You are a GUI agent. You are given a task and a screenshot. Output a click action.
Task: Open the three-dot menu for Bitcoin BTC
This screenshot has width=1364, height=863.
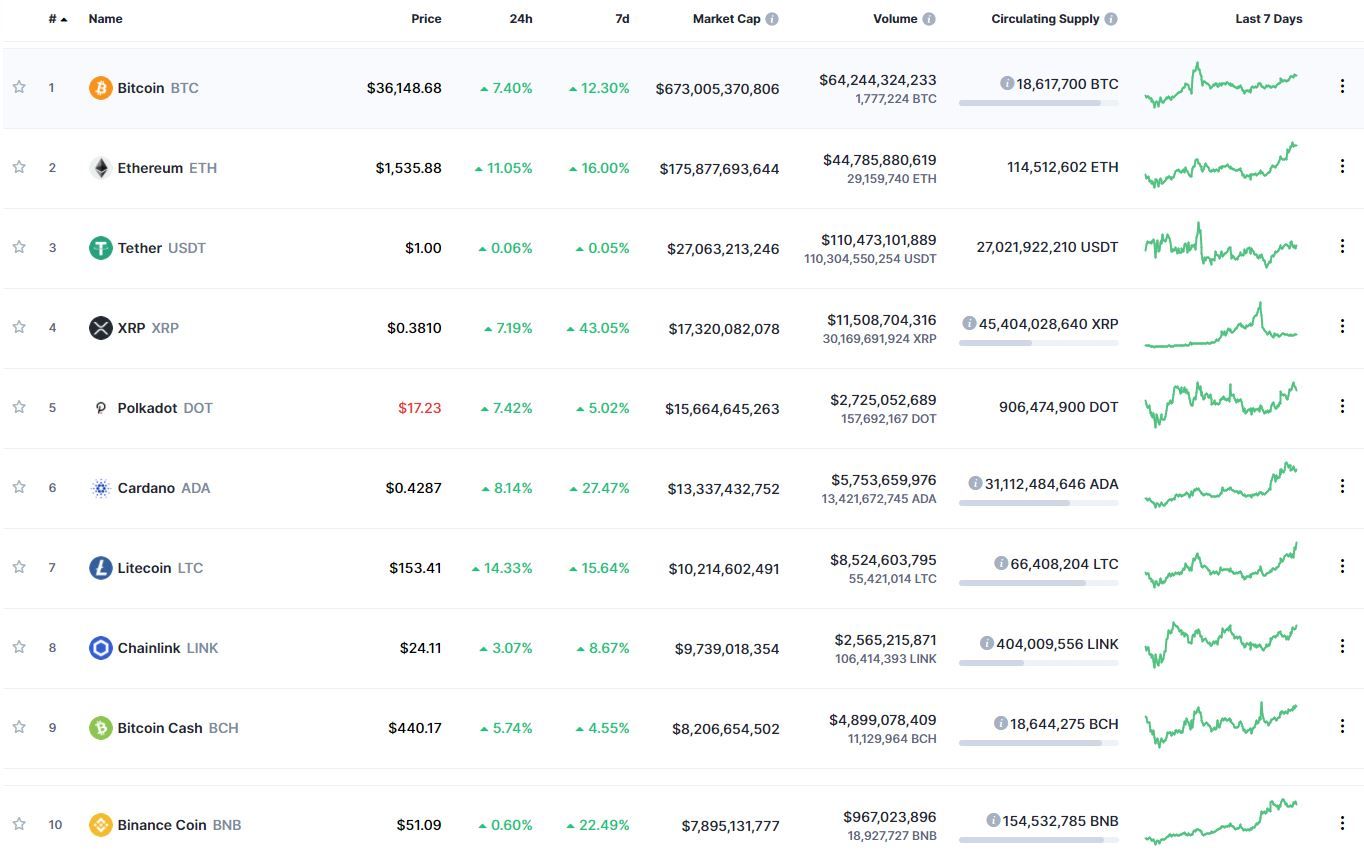(x=1342, y=86)
